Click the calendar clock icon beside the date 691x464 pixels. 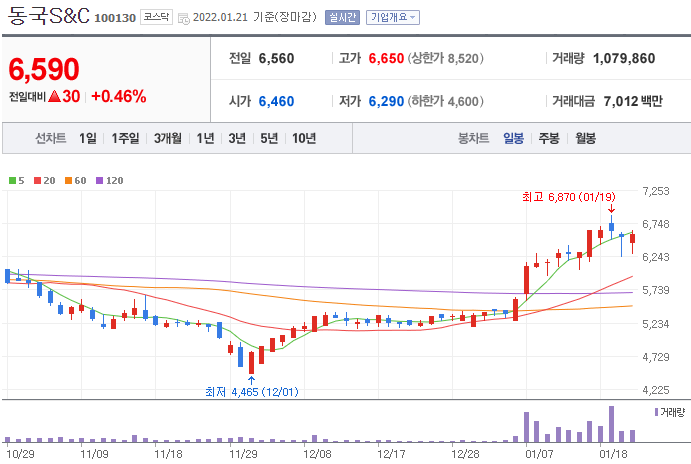tap(184, 19)
